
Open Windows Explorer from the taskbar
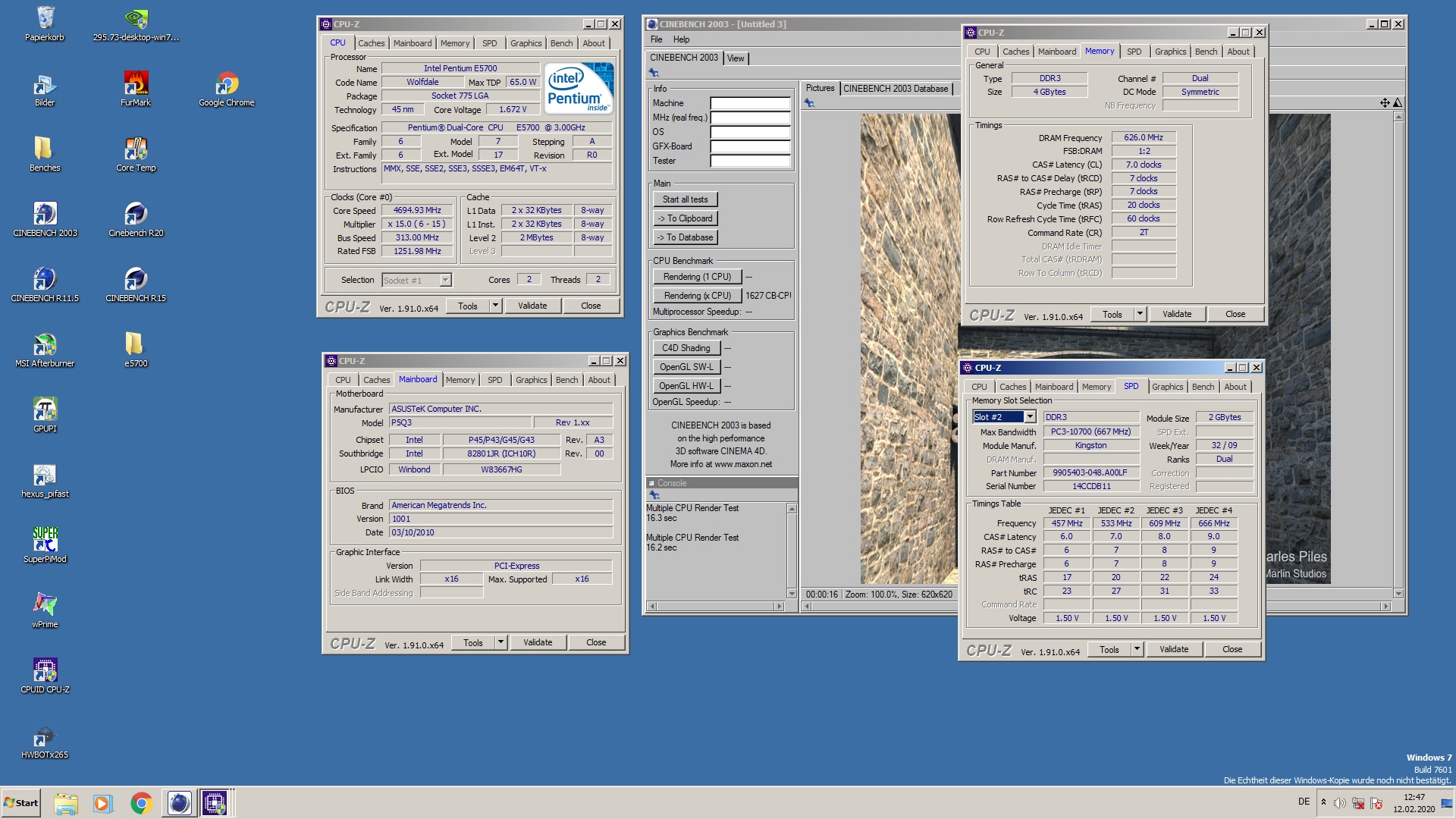click(x=66, y=803)
